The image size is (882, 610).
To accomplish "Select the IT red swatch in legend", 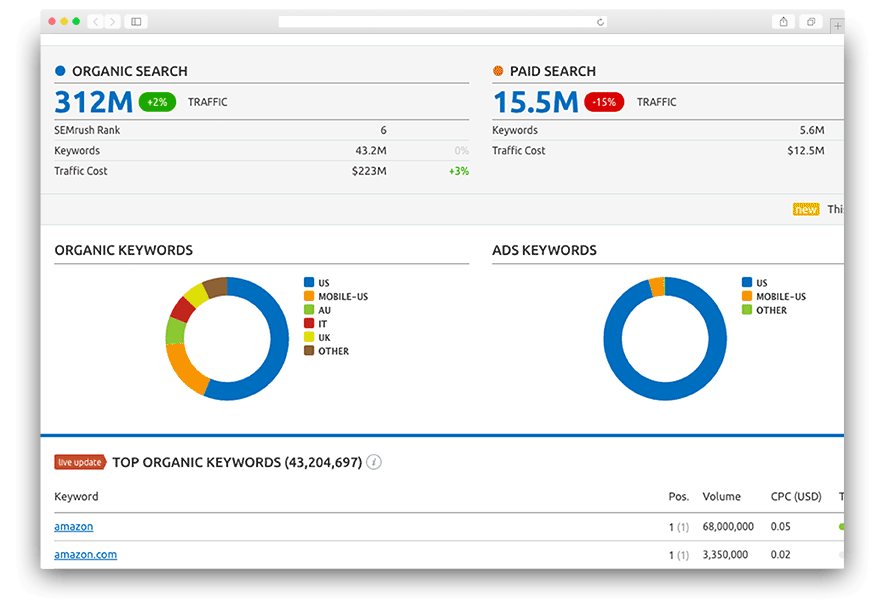I will pos(309,324).
